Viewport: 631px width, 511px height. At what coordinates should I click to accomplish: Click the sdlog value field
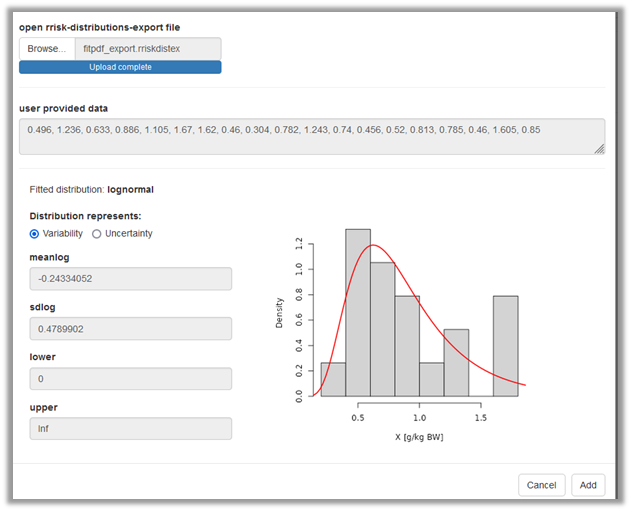point(125,329)
